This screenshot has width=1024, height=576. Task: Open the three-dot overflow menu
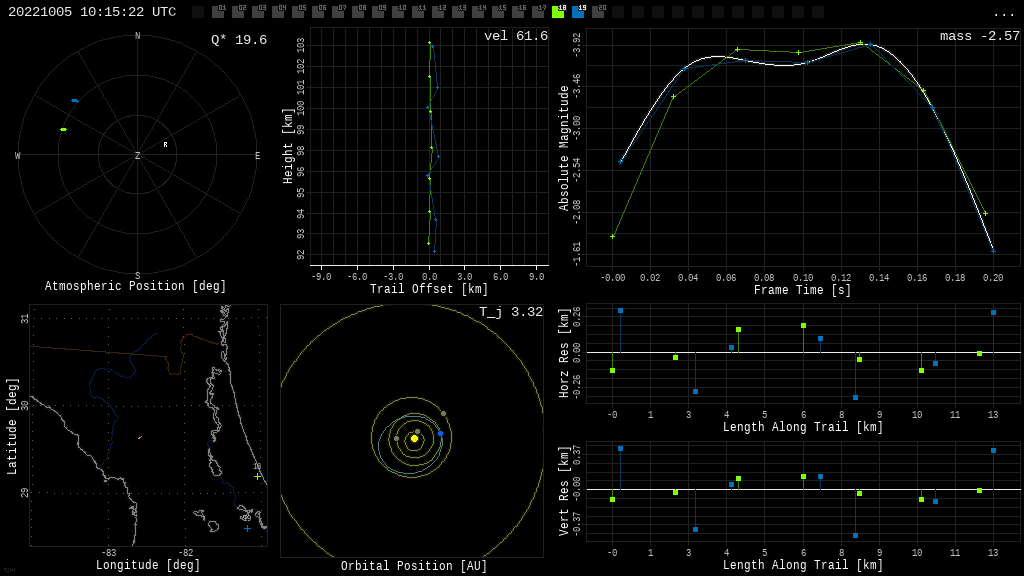click(1003, 13)
